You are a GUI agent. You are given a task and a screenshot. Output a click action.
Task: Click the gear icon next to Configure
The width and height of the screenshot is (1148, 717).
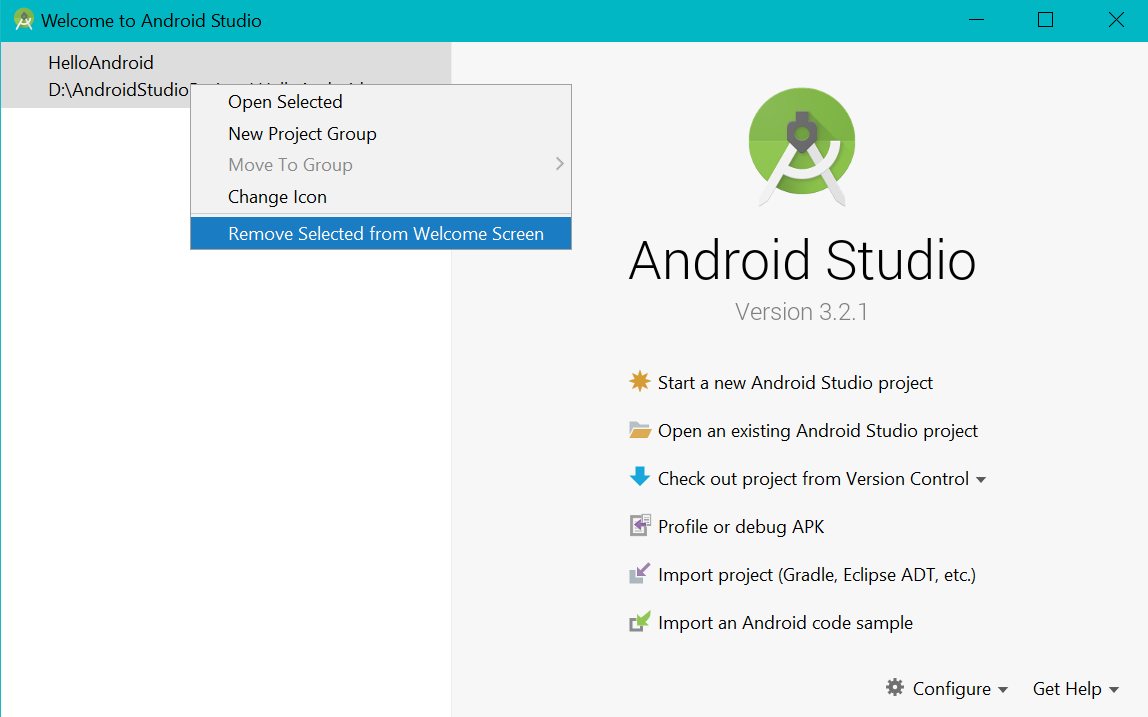coord(895,688)
